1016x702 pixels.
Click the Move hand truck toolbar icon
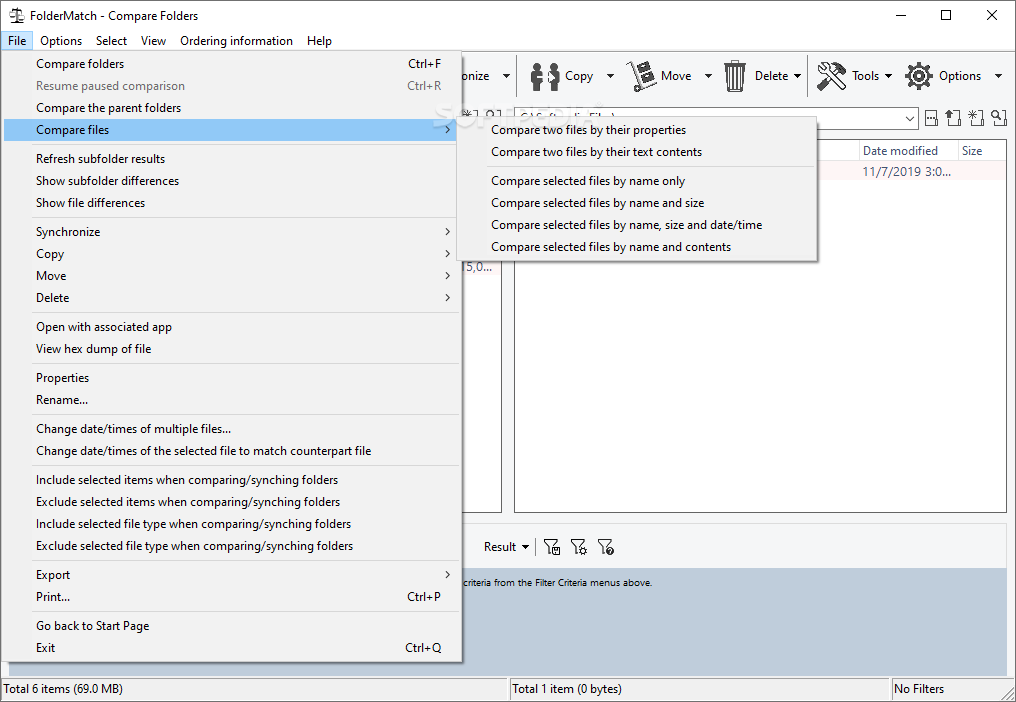(641, 76)
